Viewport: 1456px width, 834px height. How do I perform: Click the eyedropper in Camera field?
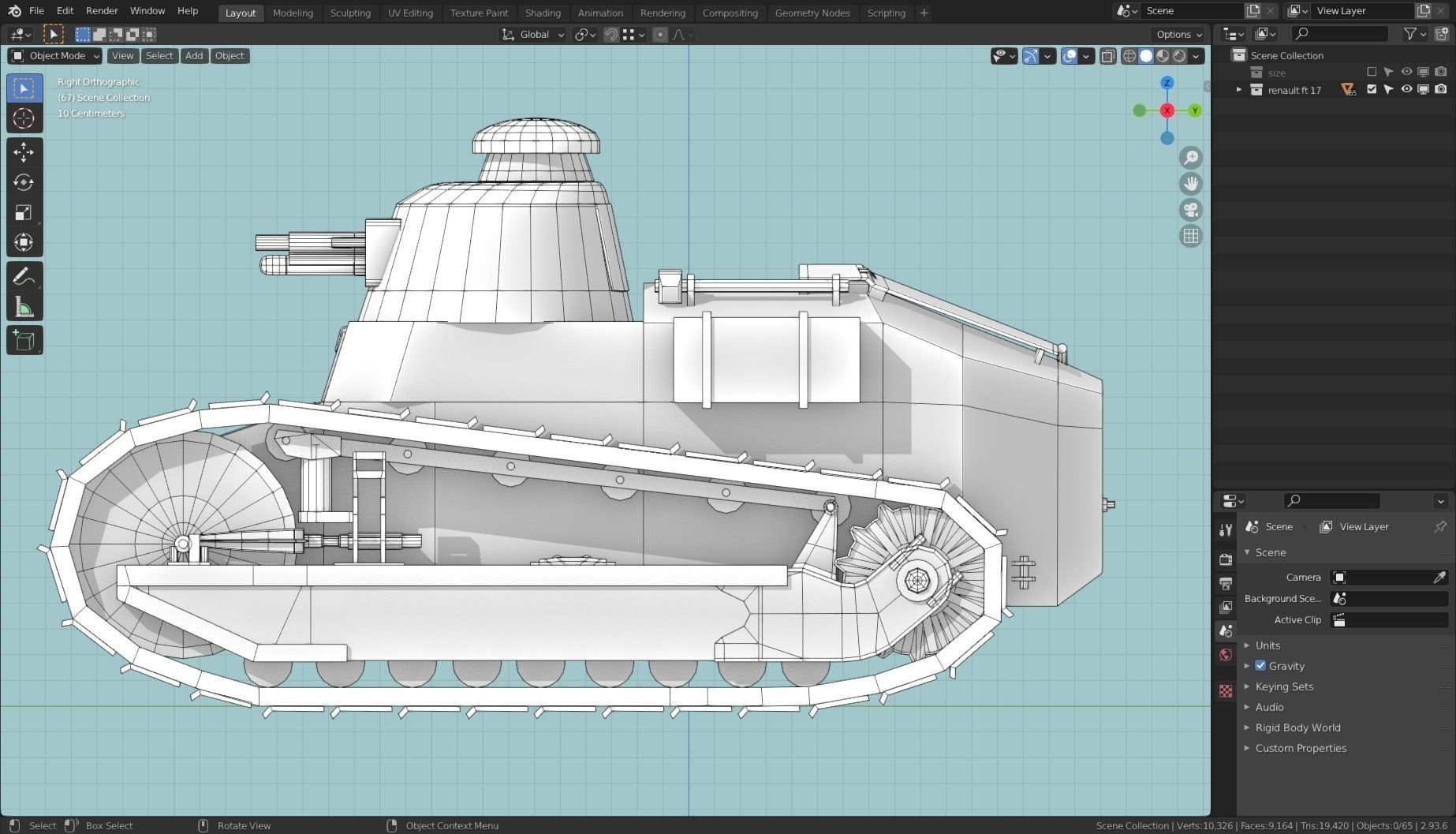tap(1439, 578)
